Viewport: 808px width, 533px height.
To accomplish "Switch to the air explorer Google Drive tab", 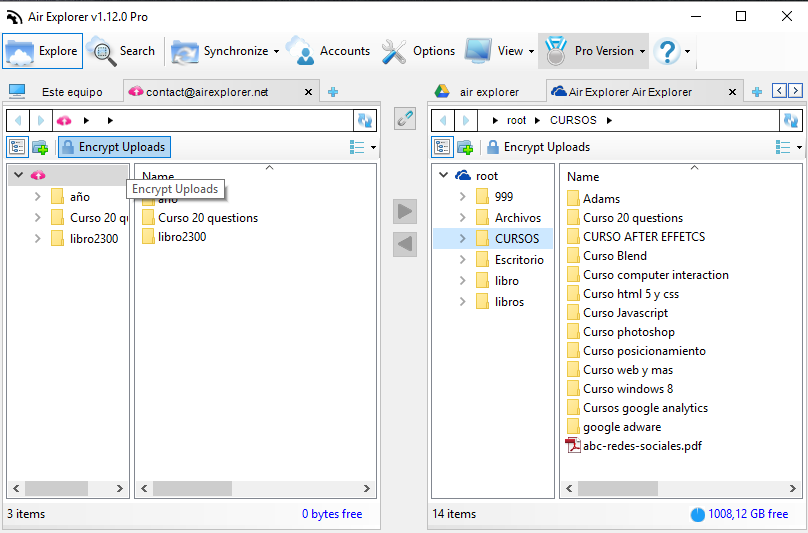I will click(x=477, y=92).
